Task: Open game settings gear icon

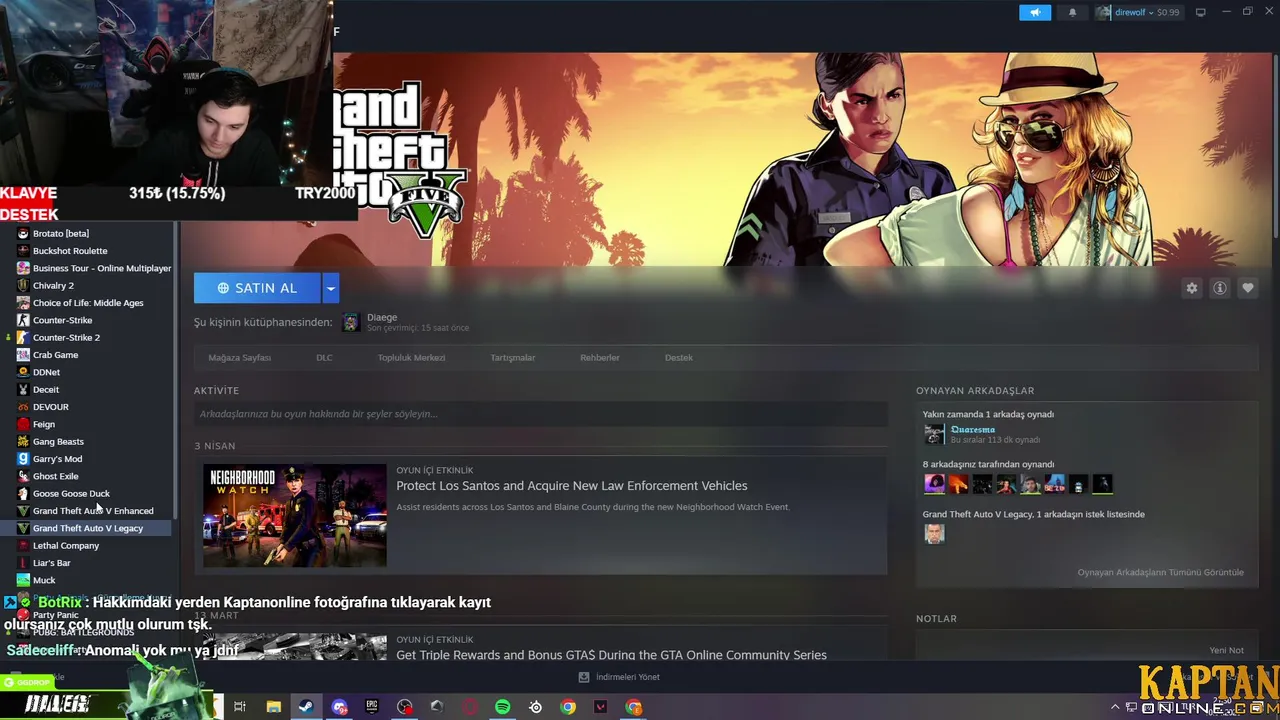Action: point(1191,288)
